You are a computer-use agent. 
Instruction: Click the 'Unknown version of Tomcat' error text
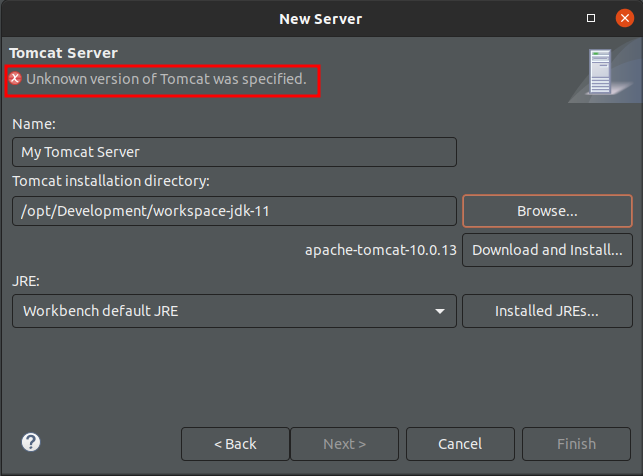click(166, 79)
